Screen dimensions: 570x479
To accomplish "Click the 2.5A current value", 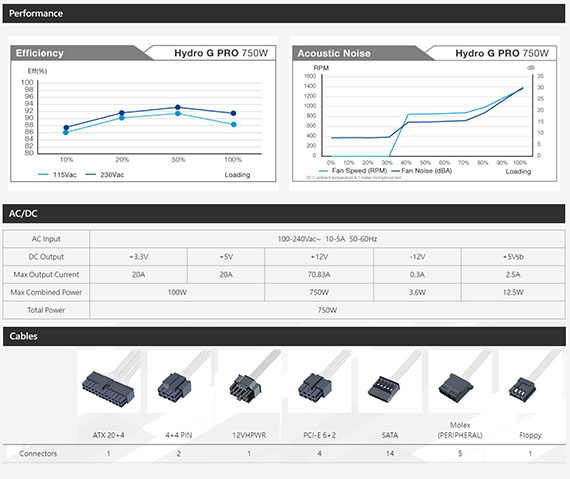I will [513, 275].
